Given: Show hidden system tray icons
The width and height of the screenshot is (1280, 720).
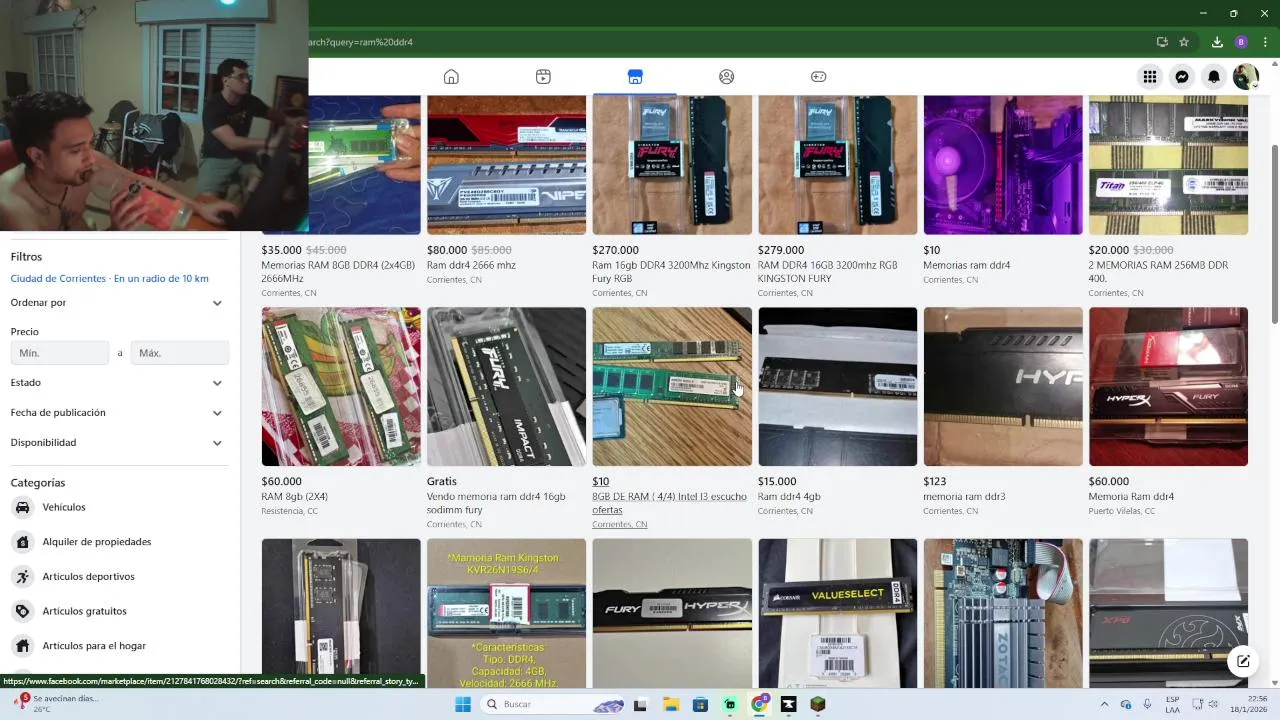Looking at the screenshot, I should [1104, 704].
